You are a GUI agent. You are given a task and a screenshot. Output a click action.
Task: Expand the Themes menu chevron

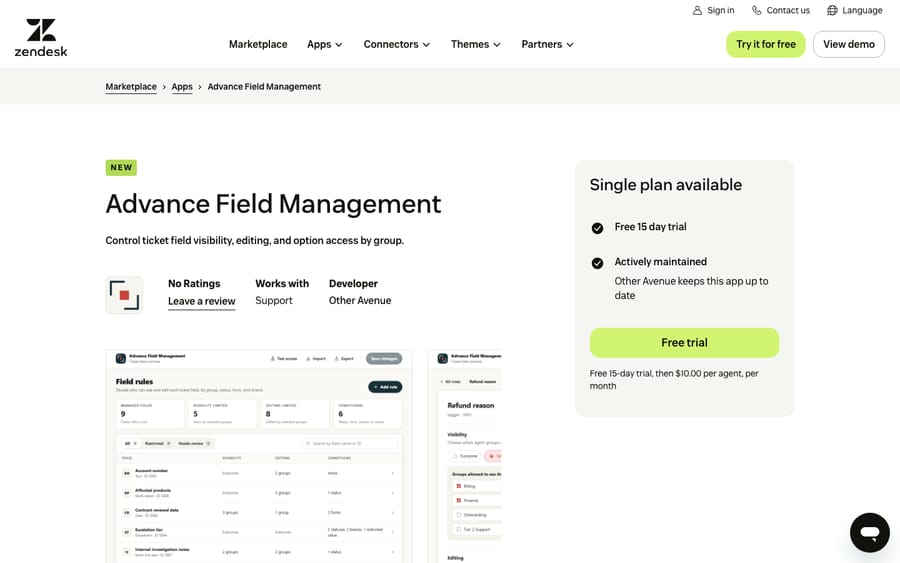click(x=496, y=45)
